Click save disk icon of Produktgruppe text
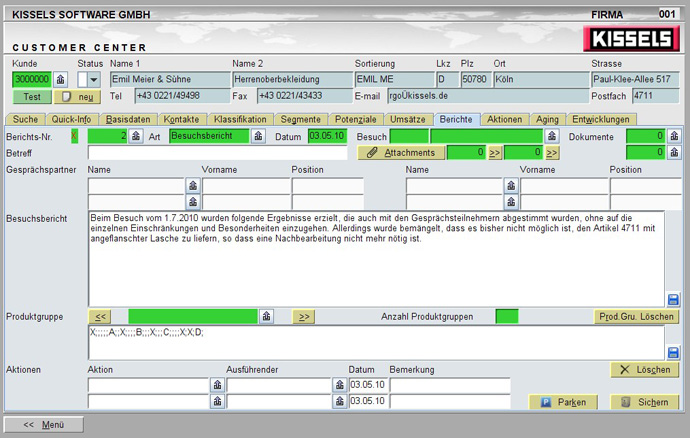Image resolution: width=690 pixels, height=438 pixels. point(673,353)
